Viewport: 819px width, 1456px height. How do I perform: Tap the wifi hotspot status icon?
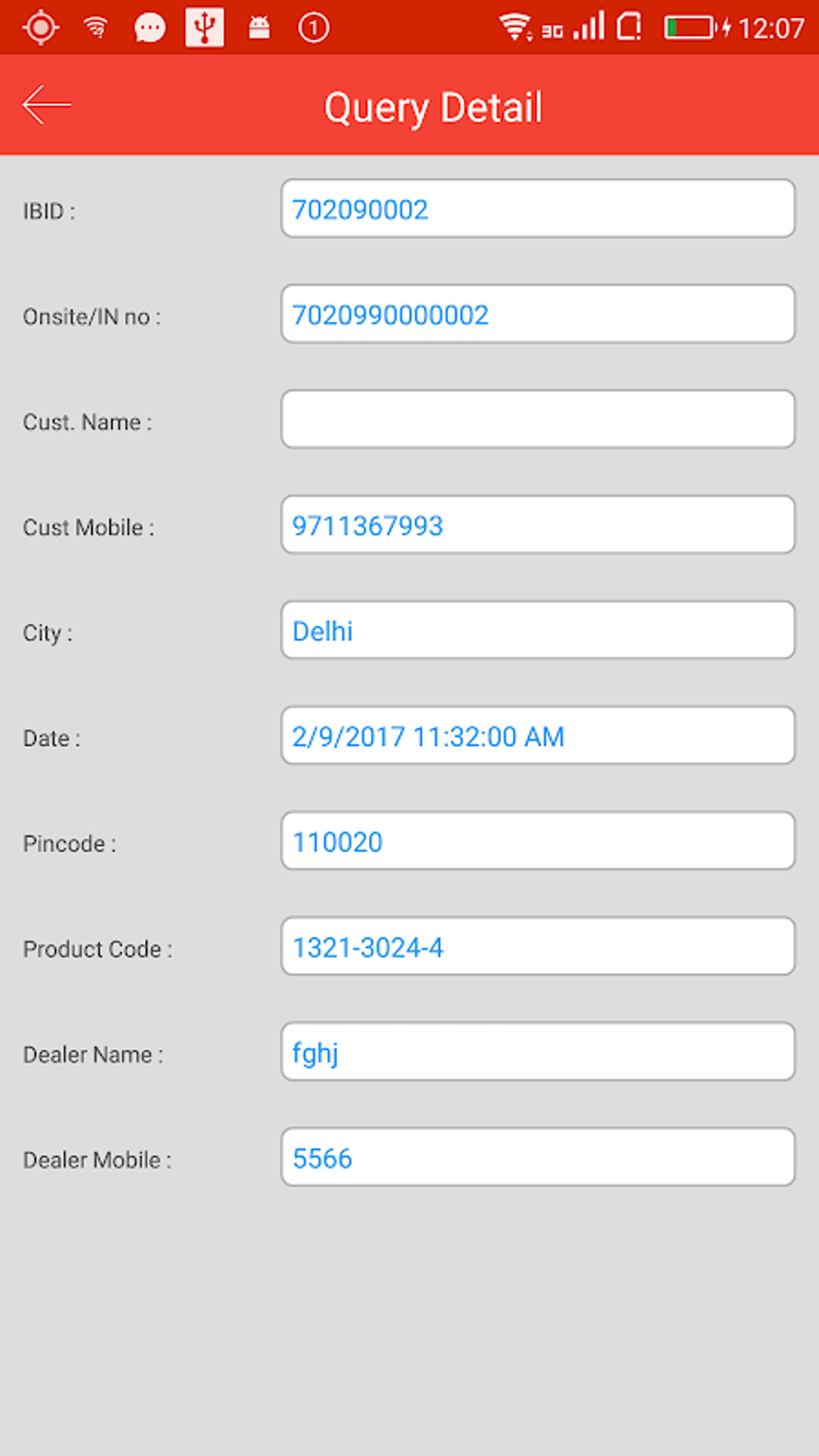[x=96, y=29]
